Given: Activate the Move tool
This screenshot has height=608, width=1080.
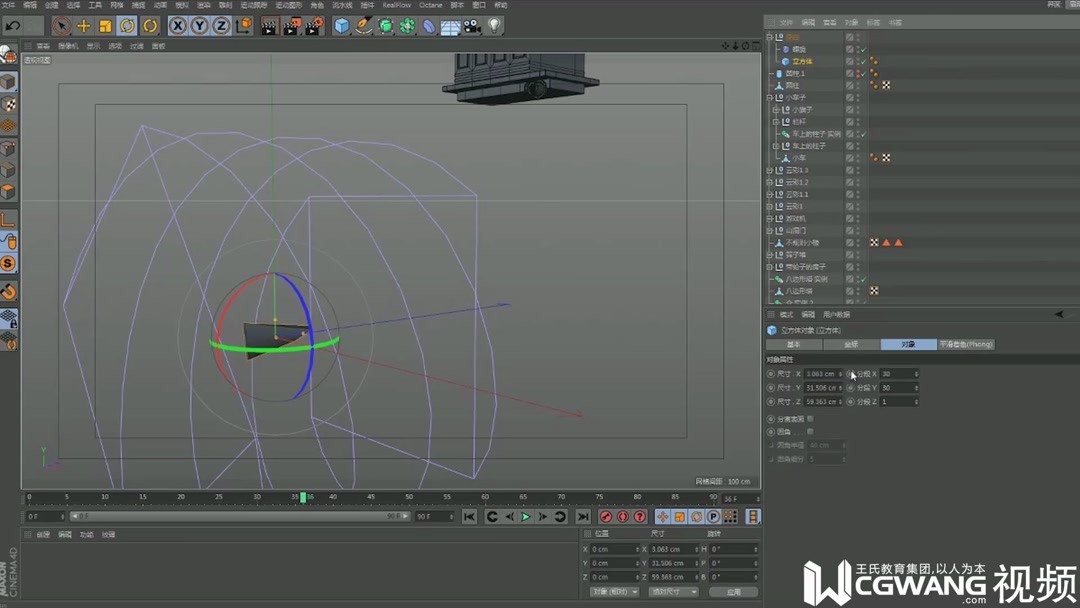Looking at the screenshot, I should [83, 26].
